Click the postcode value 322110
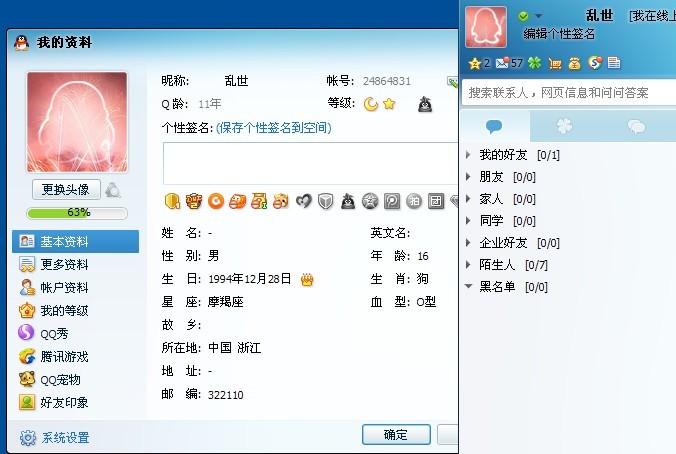This screenshot has height=454, width=676. (x=225, y=395)
